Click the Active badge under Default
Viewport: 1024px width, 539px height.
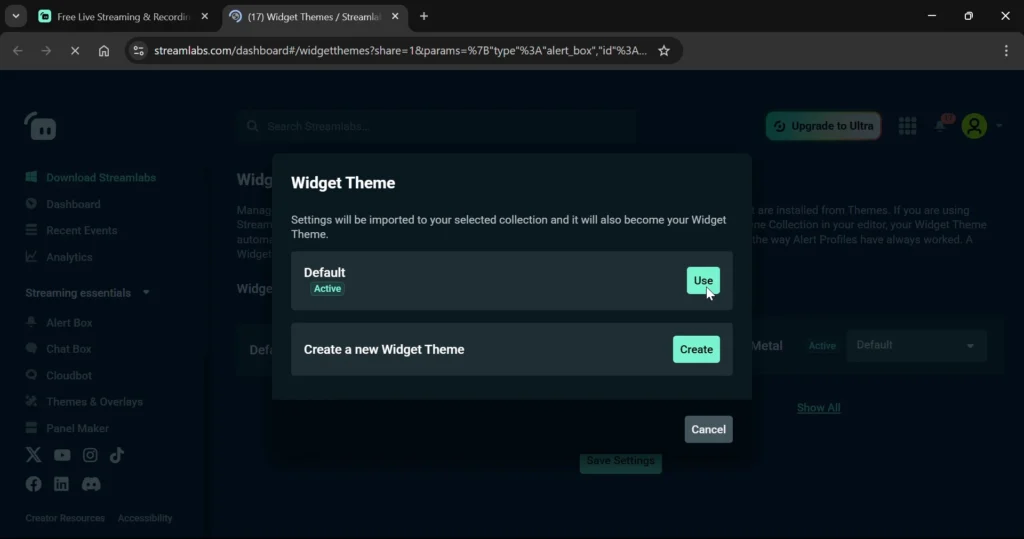[327, 289]
